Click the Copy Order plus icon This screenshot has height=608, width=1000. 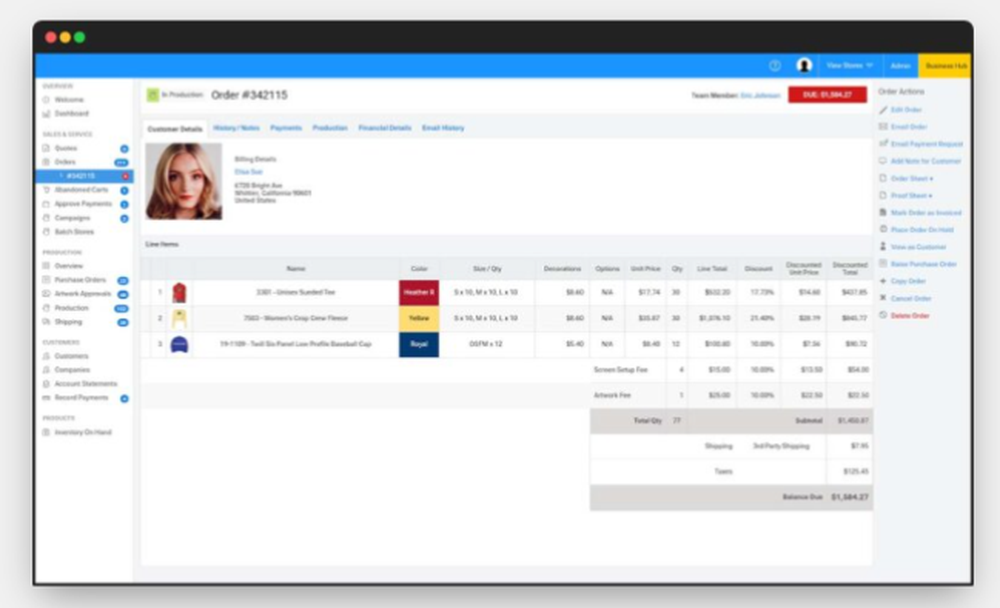(883, 280)
